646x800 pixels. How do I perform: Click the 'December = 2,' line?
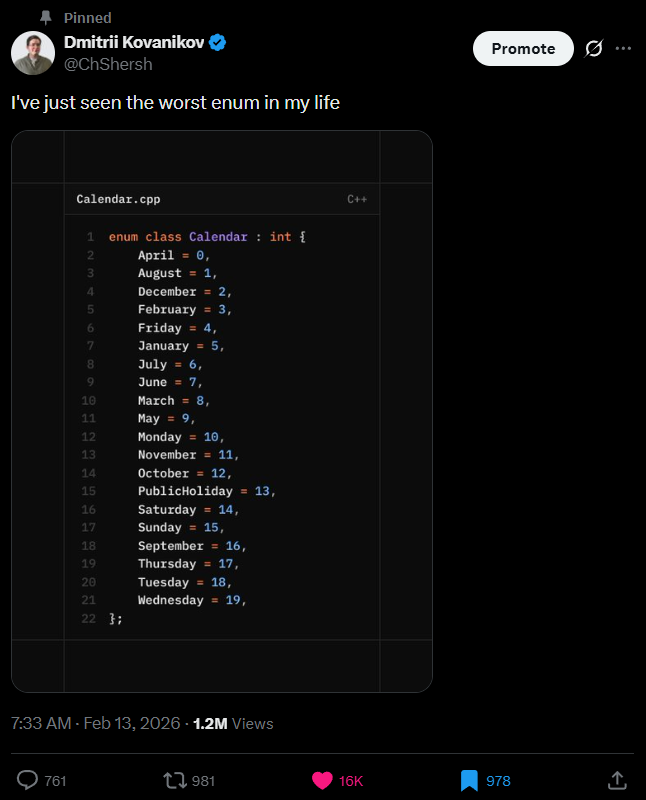pyautogui.click(x=185, y=291)
